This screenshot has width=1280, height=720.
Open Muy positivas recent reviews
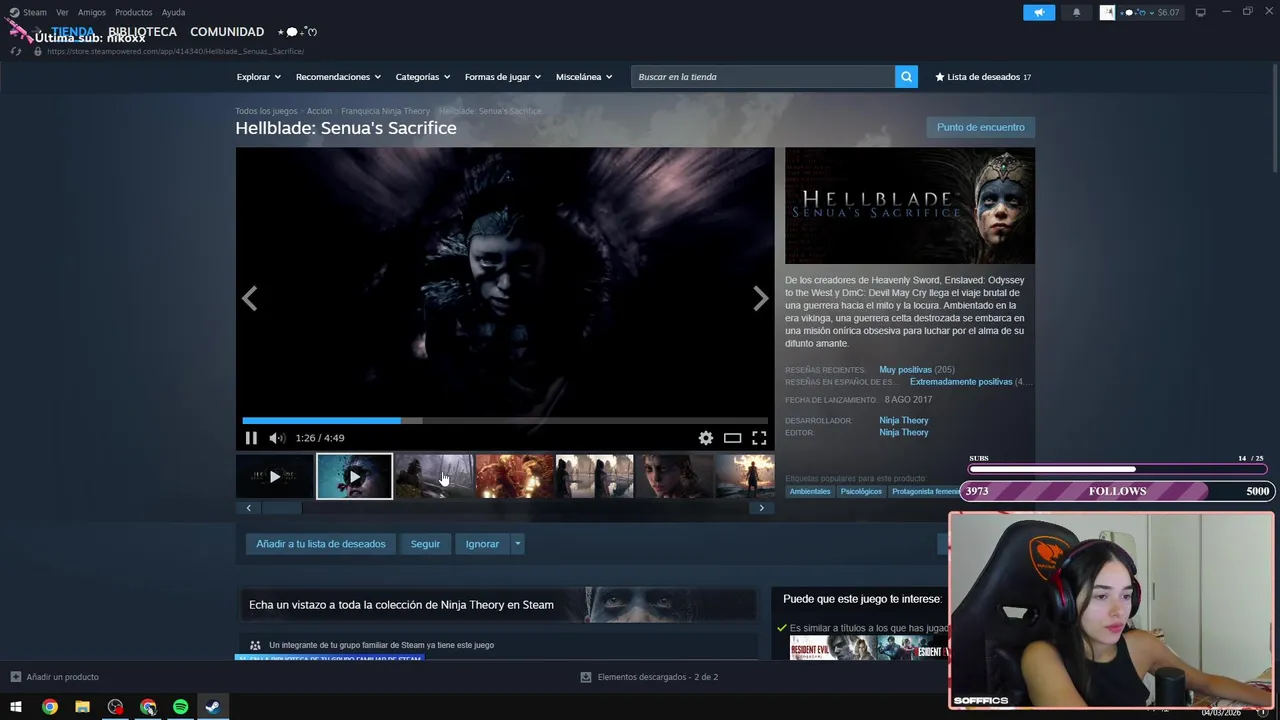[905, 370]
